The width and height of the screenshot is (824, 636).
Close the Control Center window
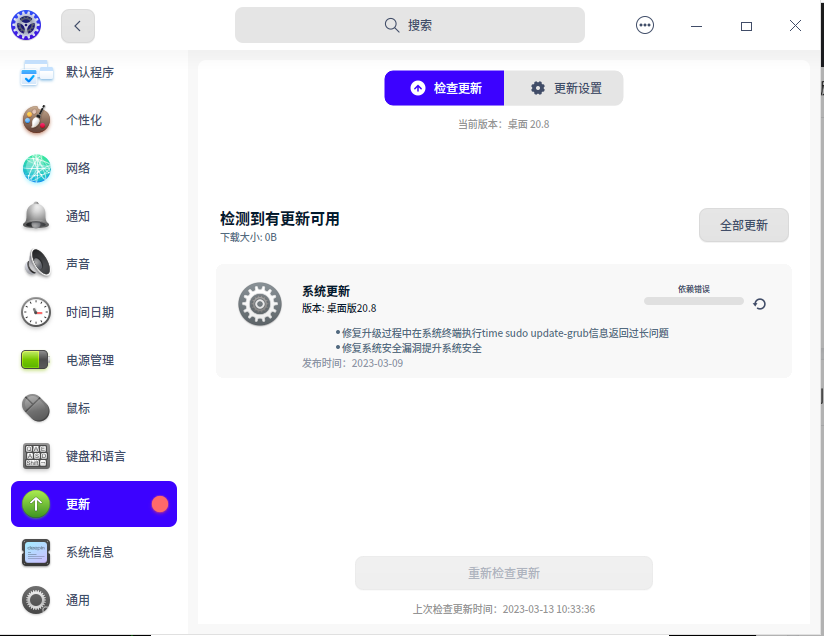(x=795, y=26)
